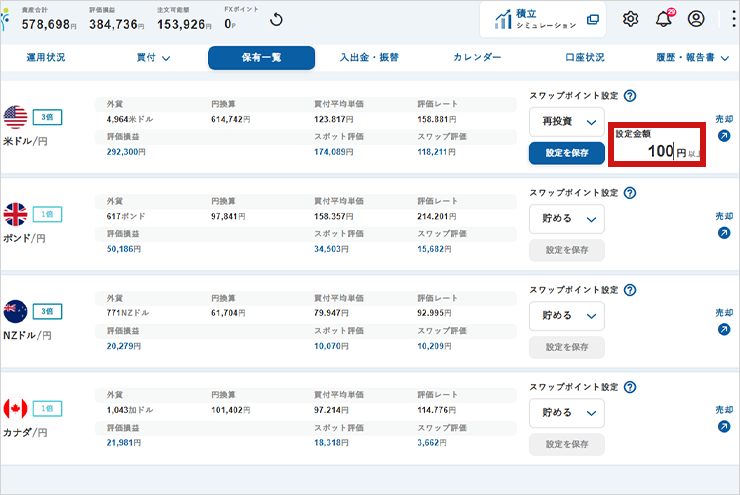Click the 評価損益 value 20,279円

124,346
